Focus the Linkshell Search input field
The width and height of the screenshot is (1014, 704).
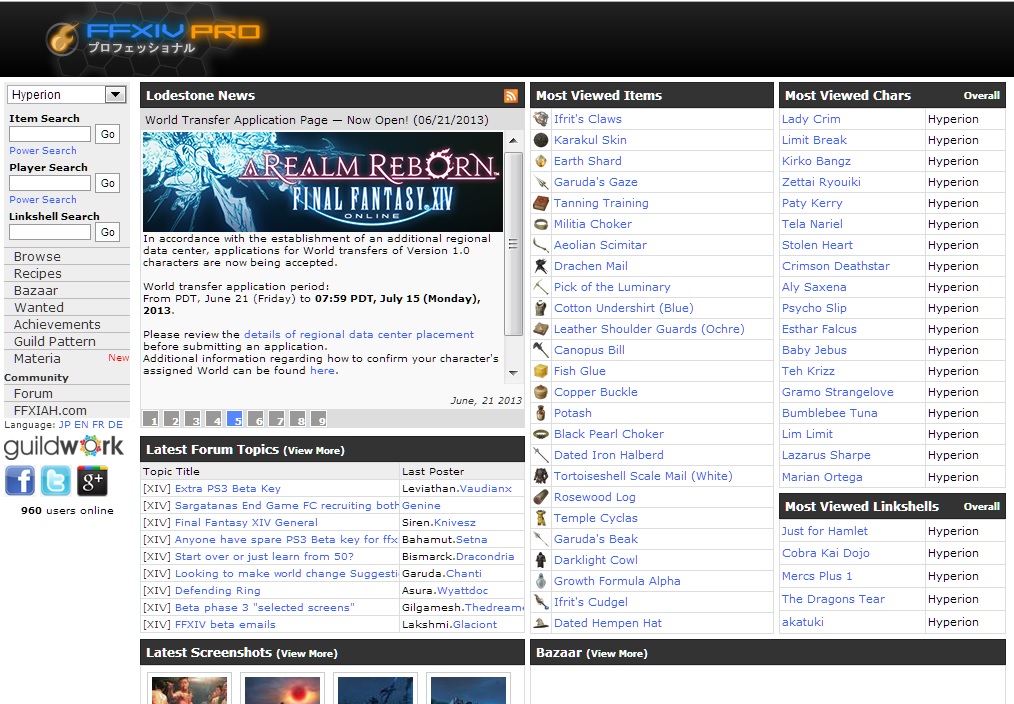[x=50, y=232]
